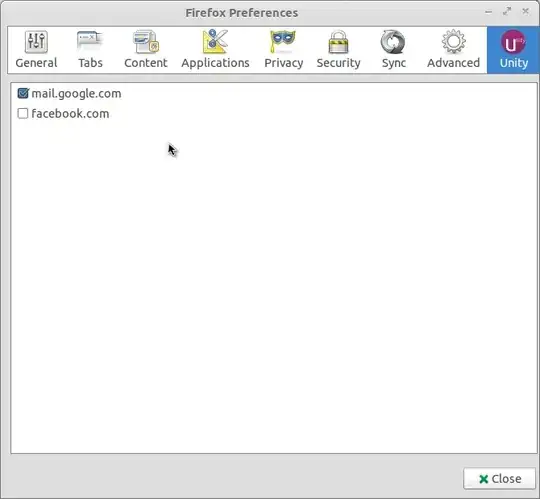The width and height of the screenshot is (540, 499).
Task: Select the Advanced gear icon
Action: click(x=453, y=41)
